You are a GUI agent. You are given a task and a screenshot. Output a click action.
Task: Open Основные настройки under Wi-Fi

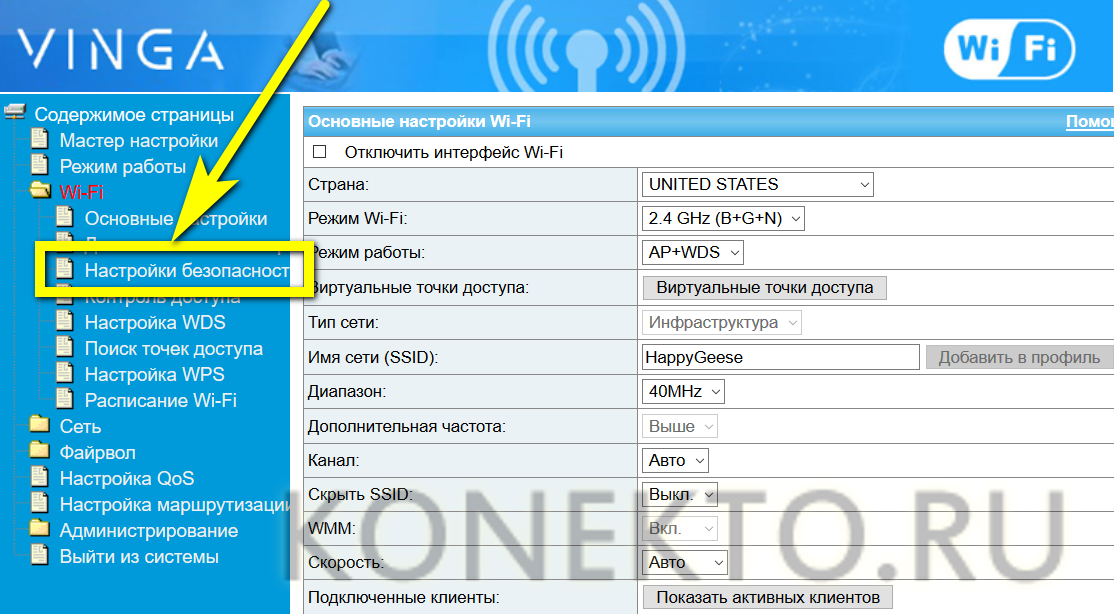[x=175, y=218]
